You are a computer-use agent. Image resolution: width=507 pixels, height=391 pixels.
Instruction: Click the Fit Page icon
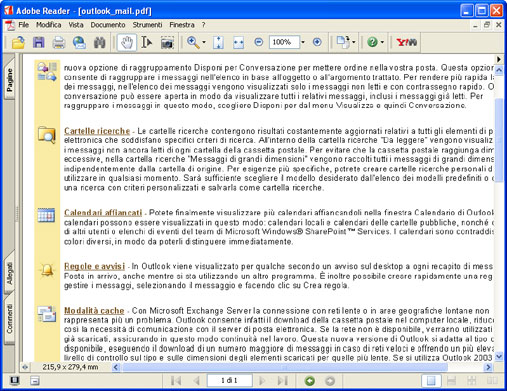point(218,43)
